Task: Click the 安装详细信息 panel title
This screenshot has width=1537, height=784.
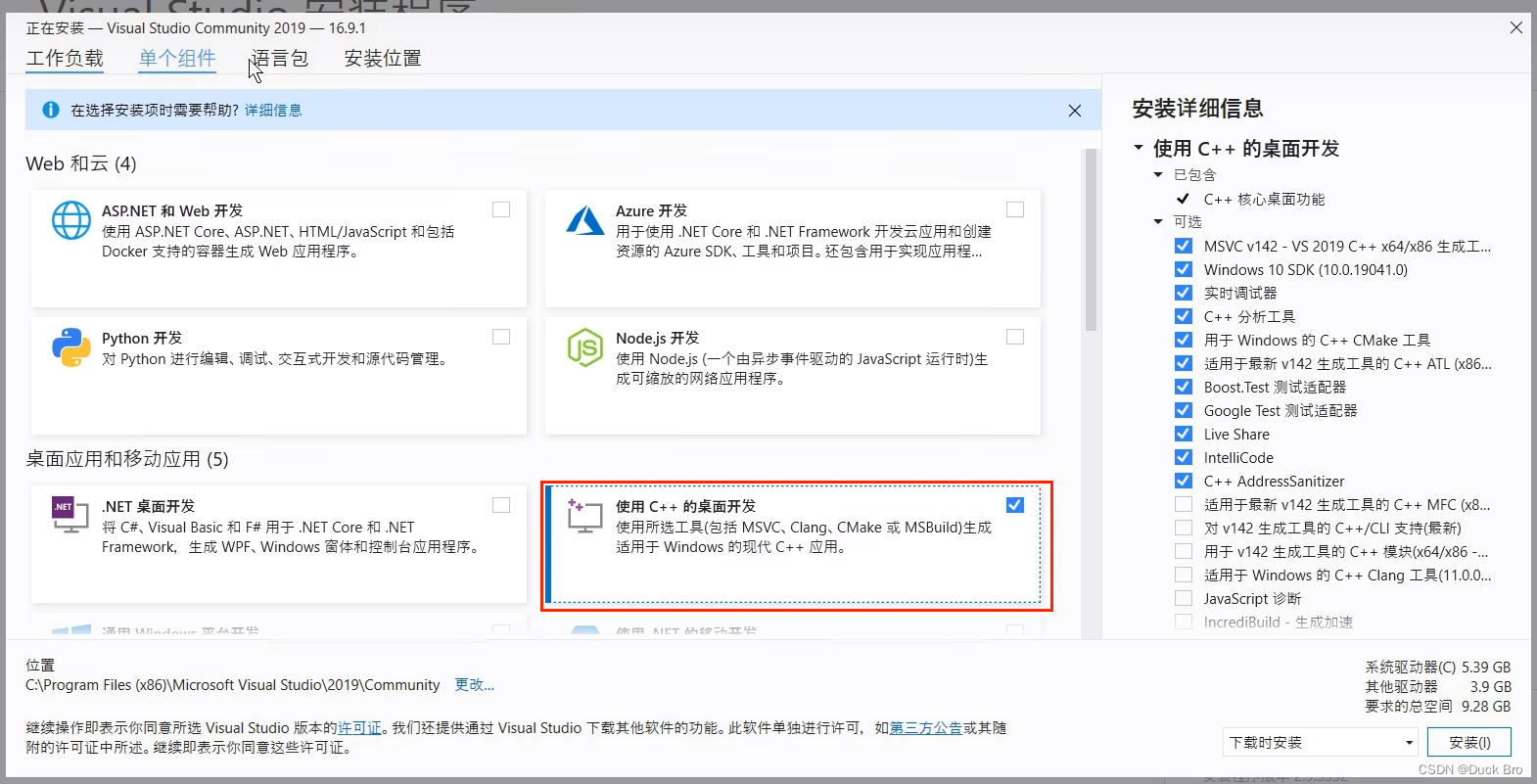Action: 1197,108
